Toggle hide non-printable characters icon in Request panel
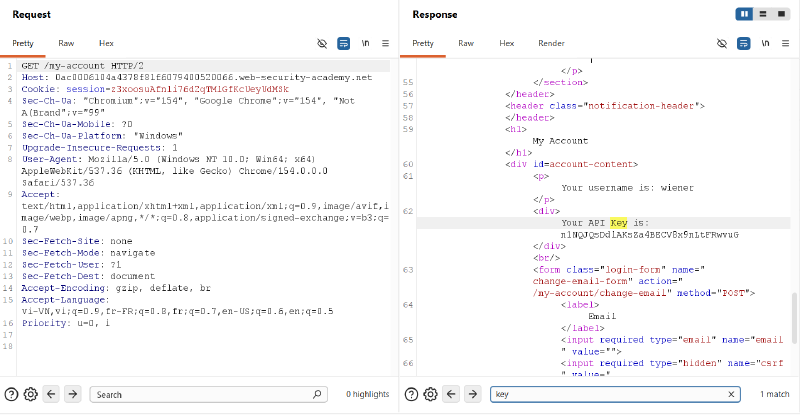The image size is (800, 415). [322, 43]
